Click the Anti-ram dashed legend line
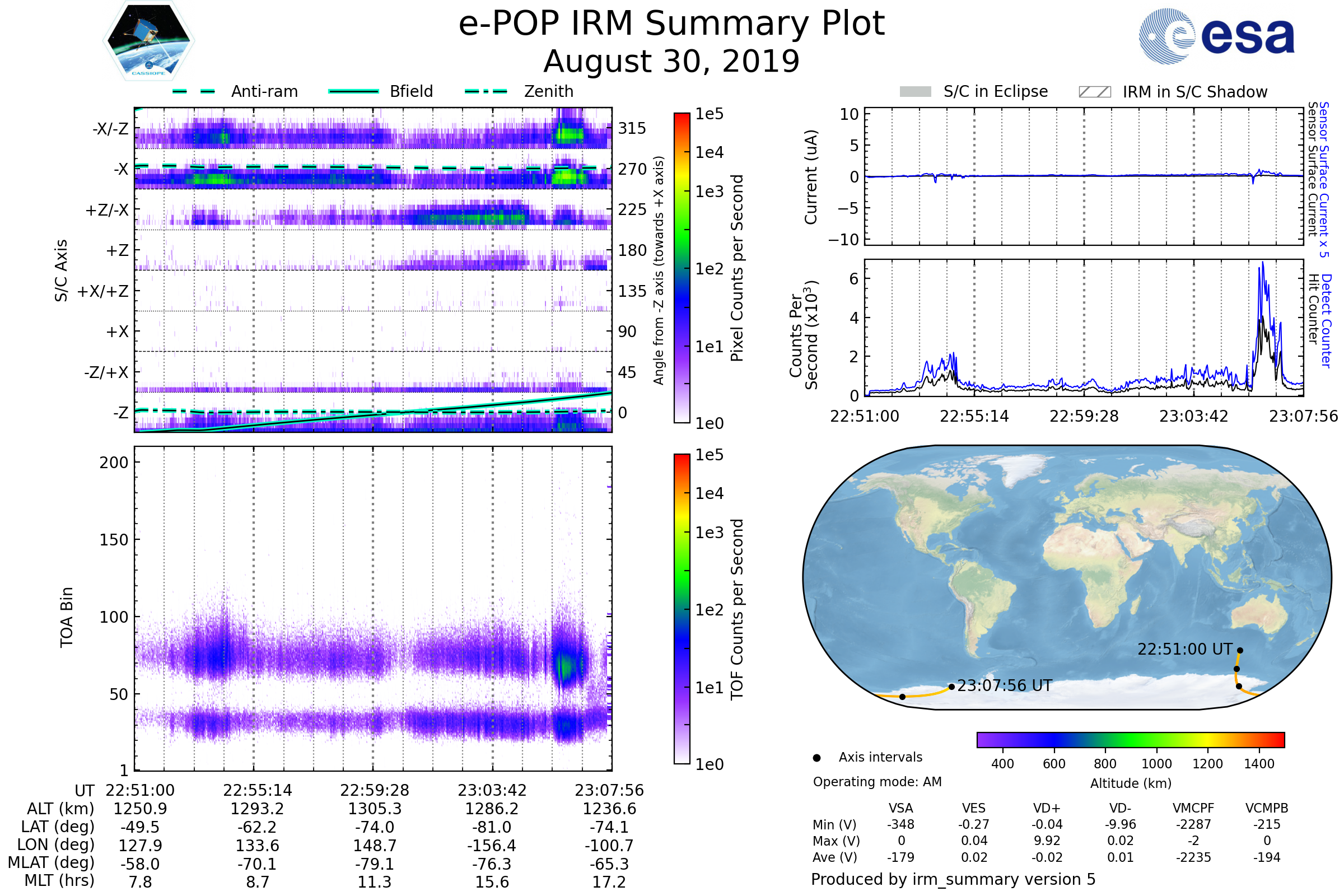Screen dimensions: 1344x896 point(194,91)
